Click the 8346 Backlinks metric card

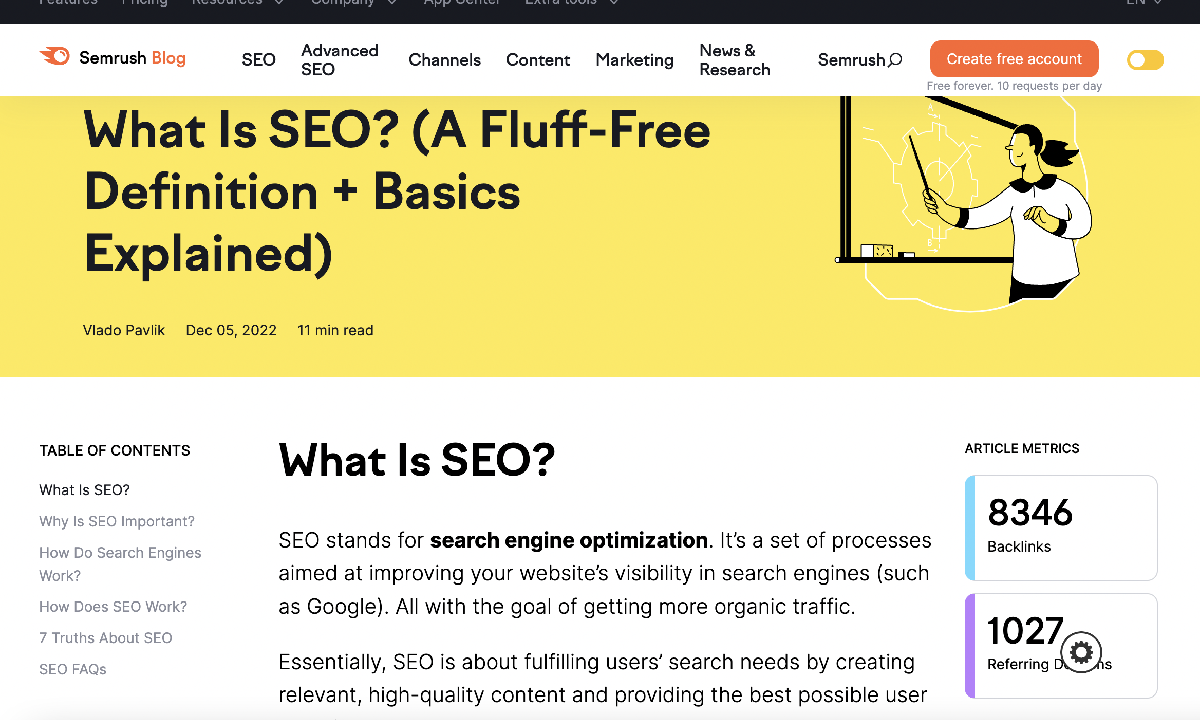tap(1061, 528)
